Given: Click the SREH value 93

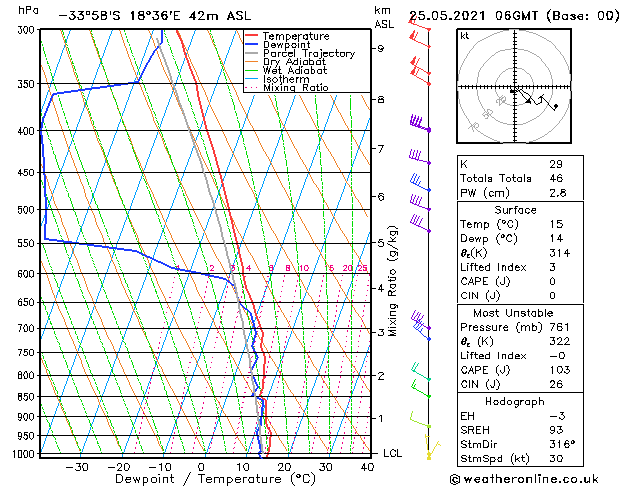Looking at the screenshot, I should point(556,430).
